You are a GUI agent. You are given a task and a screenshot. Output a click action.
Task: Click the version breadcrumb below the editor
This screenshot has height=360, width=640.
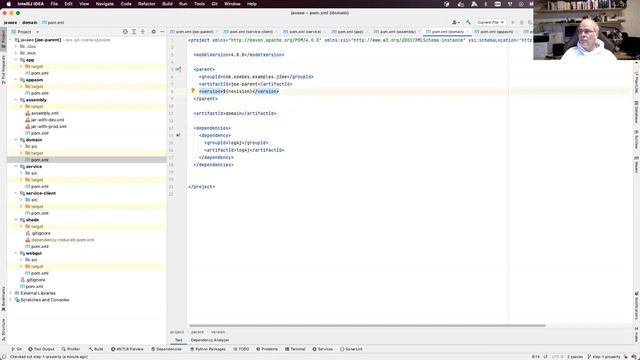pyautogui.click(x=218, y=332)
